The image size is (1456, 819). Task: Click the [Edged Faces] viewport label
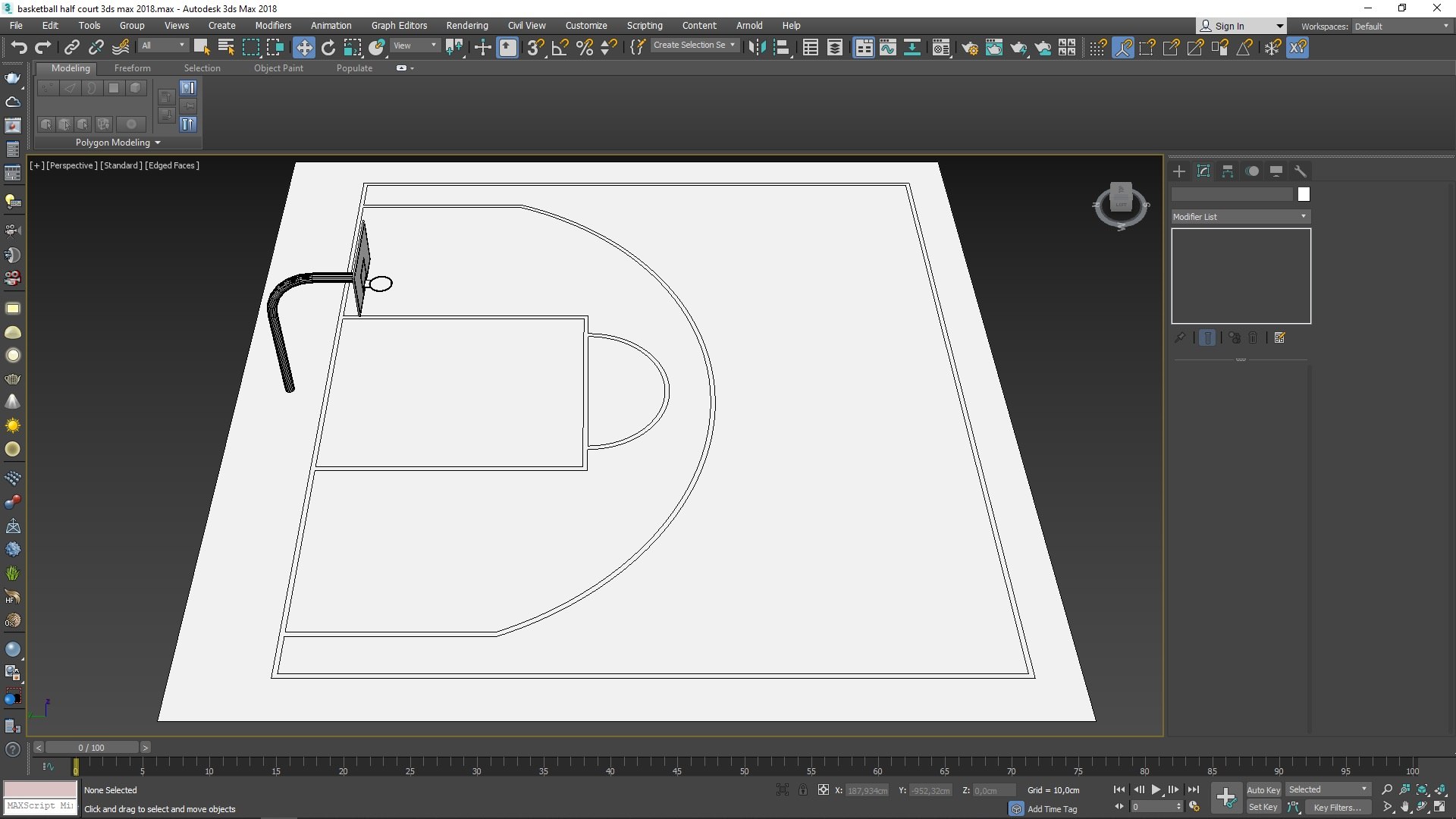tap(172, 165)
